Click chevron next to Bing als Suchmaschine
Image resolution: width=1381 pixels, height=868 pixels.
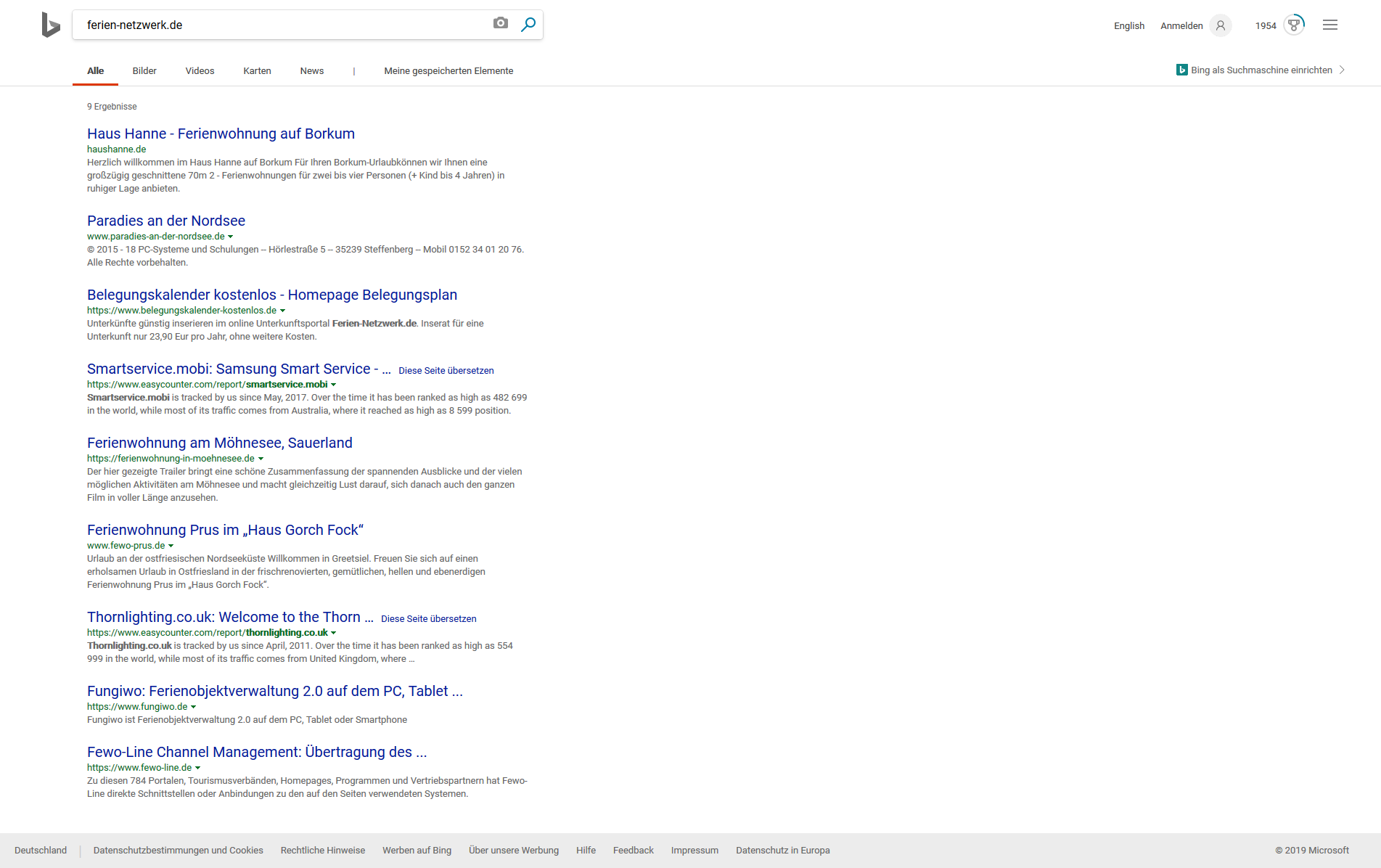pyautogui.click(x=1342, y=70)
